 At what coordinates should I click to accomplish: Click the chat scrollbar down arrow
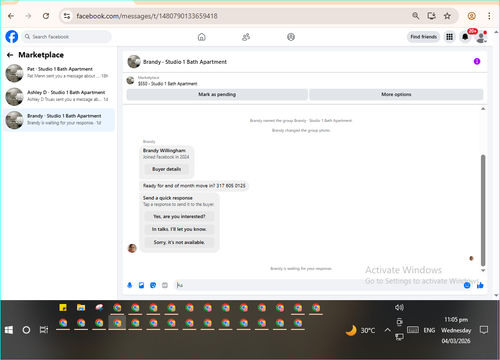pos(483,270)
